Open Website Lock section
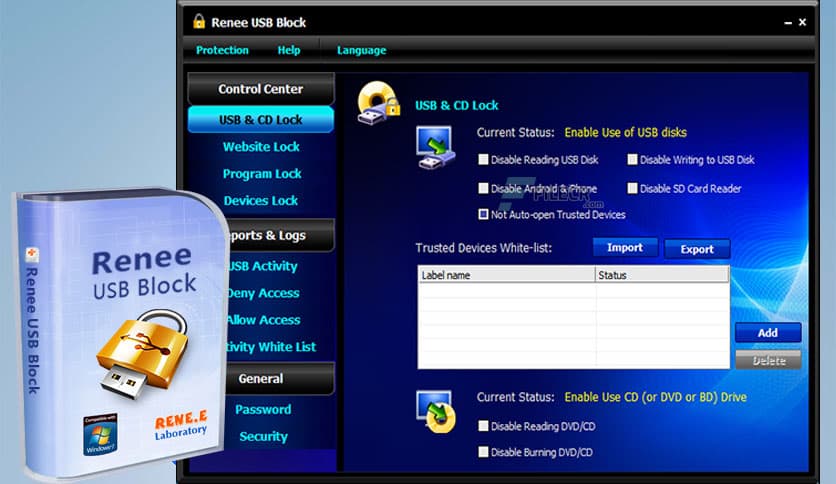836x484 pixels. pos(261,147)
